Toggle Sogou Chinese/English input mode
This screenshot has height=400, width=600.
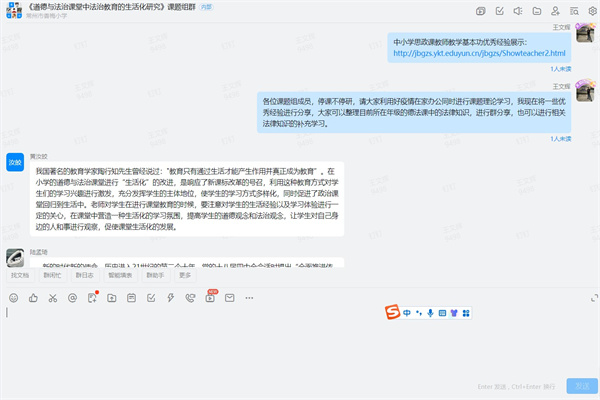tap(408, 313)
